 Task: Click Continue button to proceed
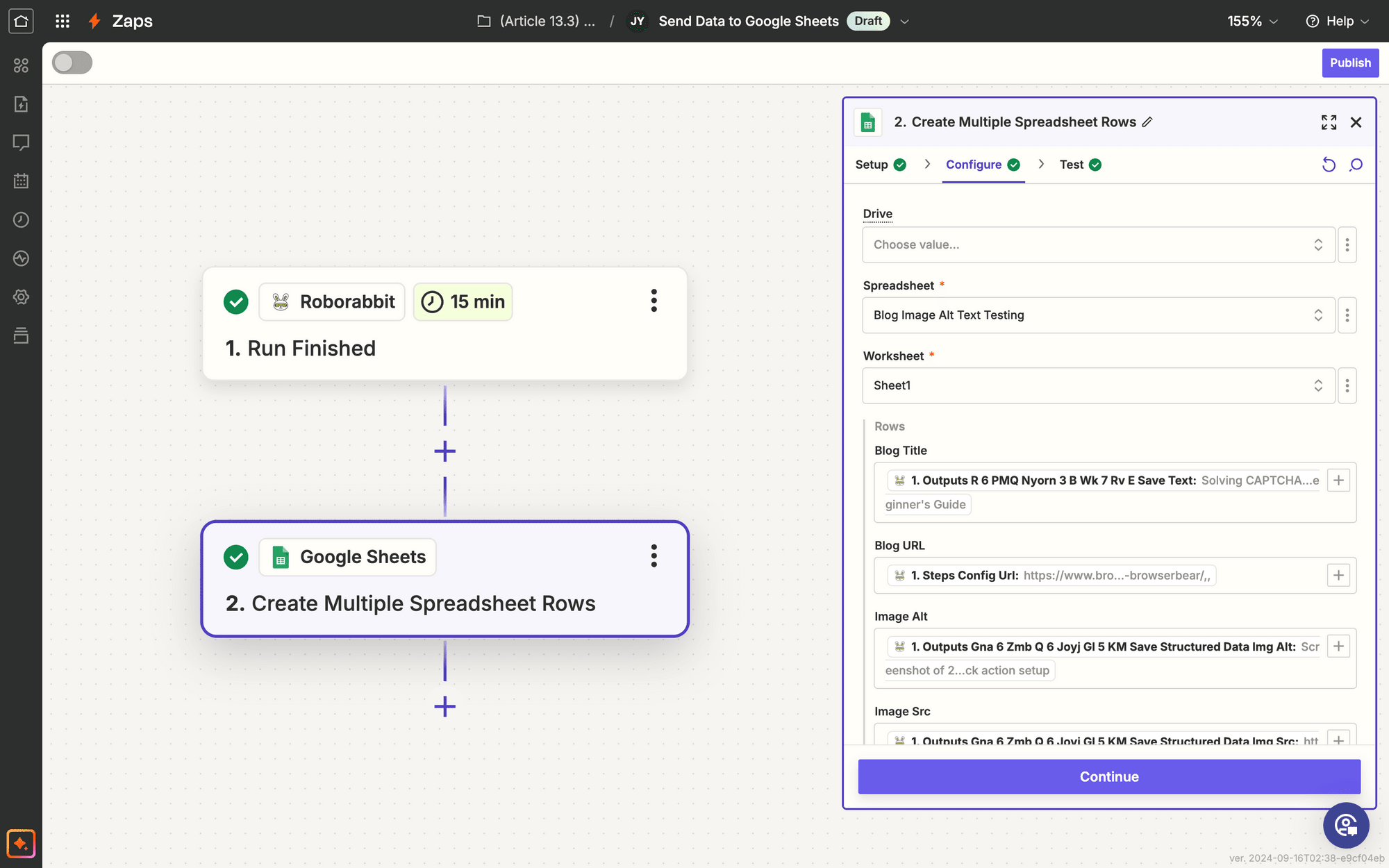pyautogui.click(x=1108, y=776)
